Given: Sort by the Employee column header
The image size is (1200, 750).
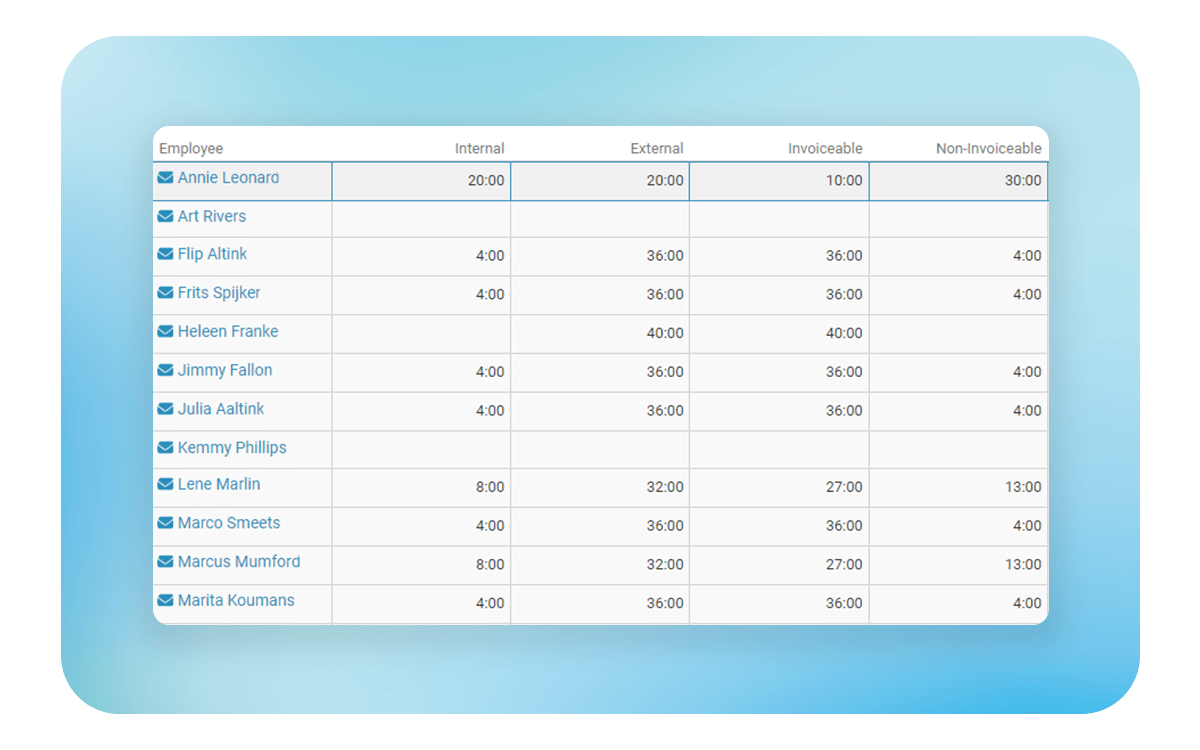Looking at the screenshot, I should (191, 149).
